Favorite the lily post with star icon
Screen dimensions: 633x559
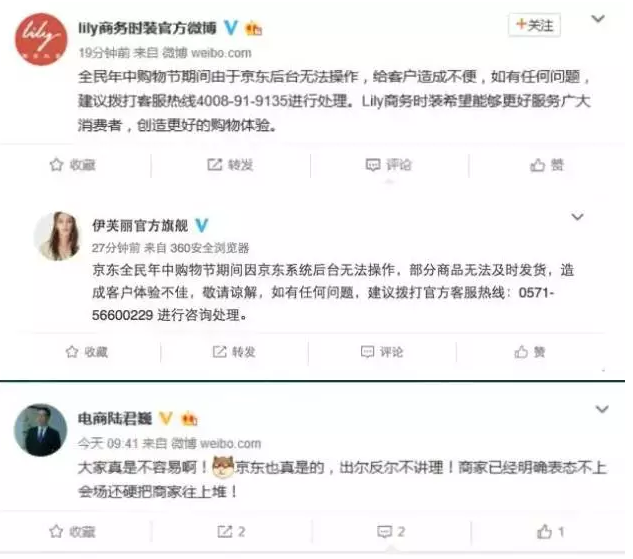[73, 165]
